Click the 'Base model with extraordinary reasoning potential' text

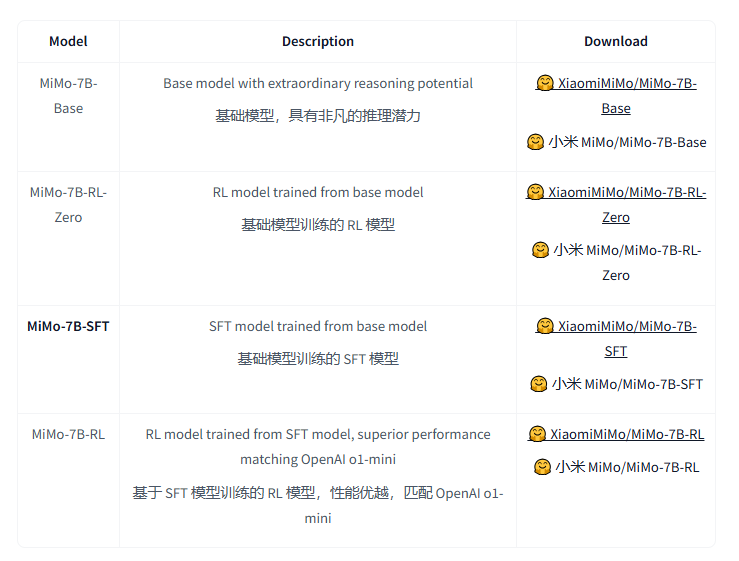point(318,83)
